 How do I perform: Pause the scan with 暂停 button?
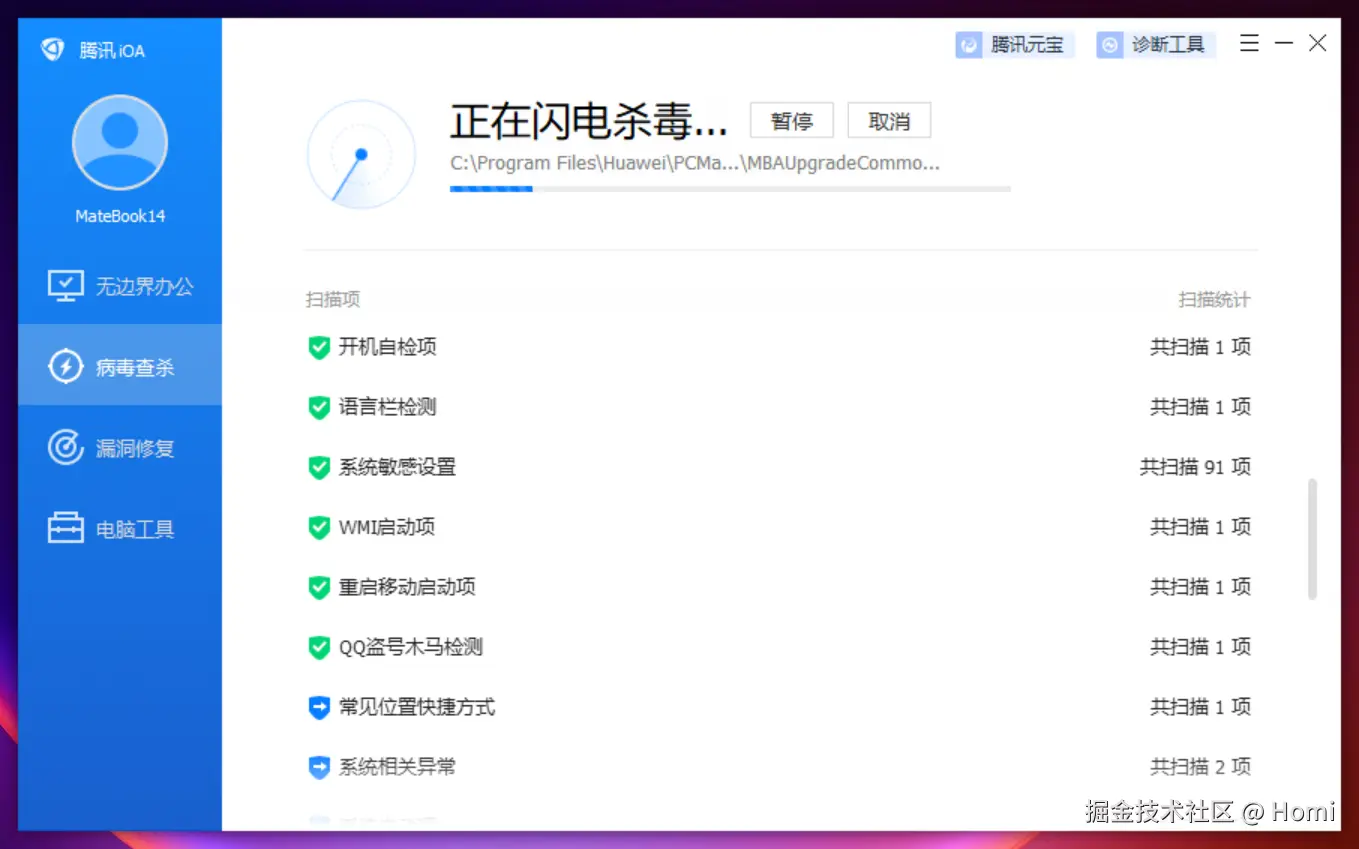point(791,120)
